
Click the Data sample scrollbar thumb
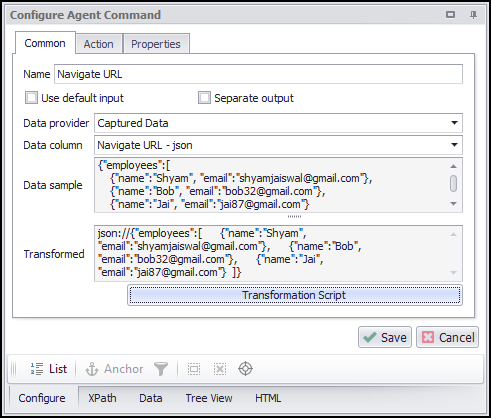pyautogui.click(x=453, y=184)
